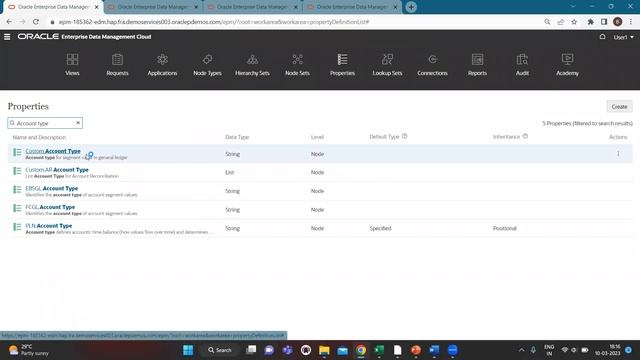Open Academy
The width and height of the screenshot is (640, 360).
[x=567, y=64]
